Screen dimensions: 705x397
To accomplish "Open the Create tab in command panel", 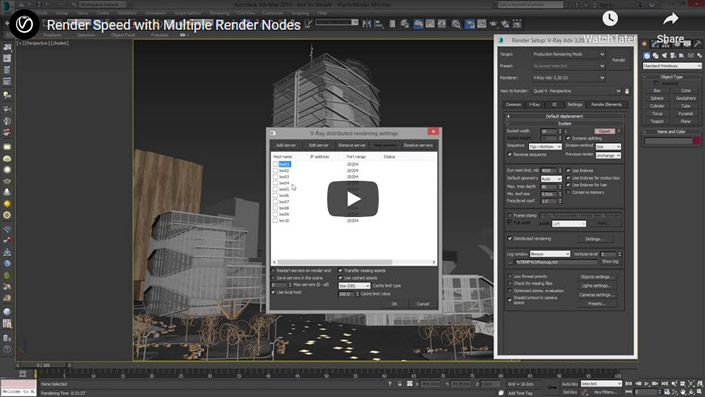I will (645, 44).
